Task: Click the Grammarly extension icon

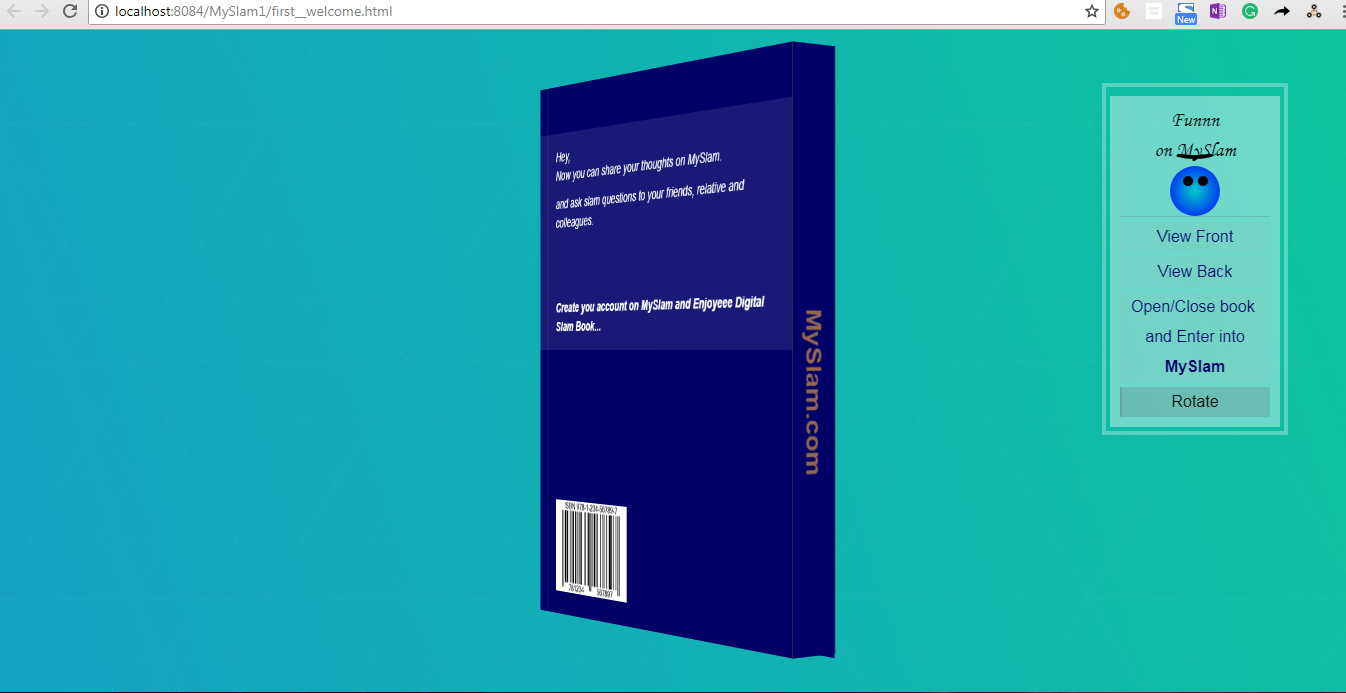Action: tap(1249, 12)
